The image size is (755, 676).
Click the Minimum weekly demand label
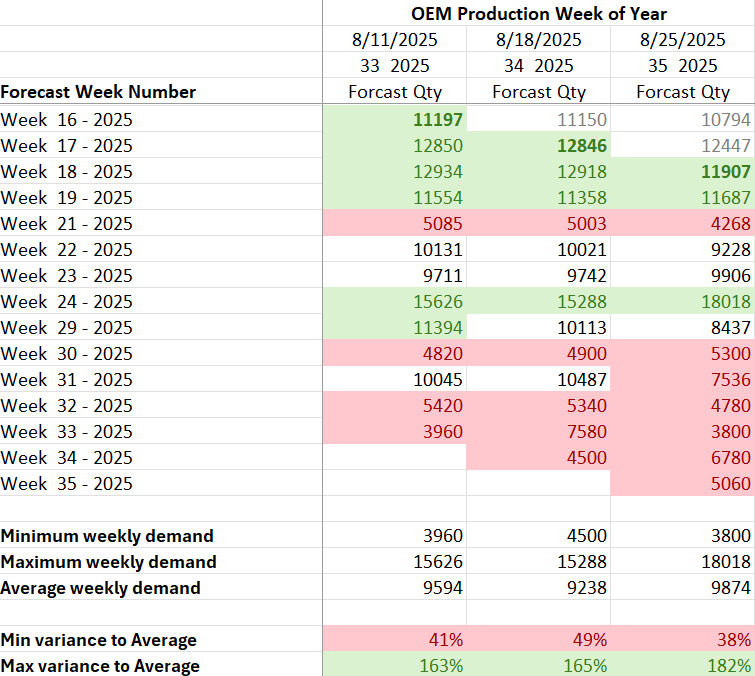107,536
